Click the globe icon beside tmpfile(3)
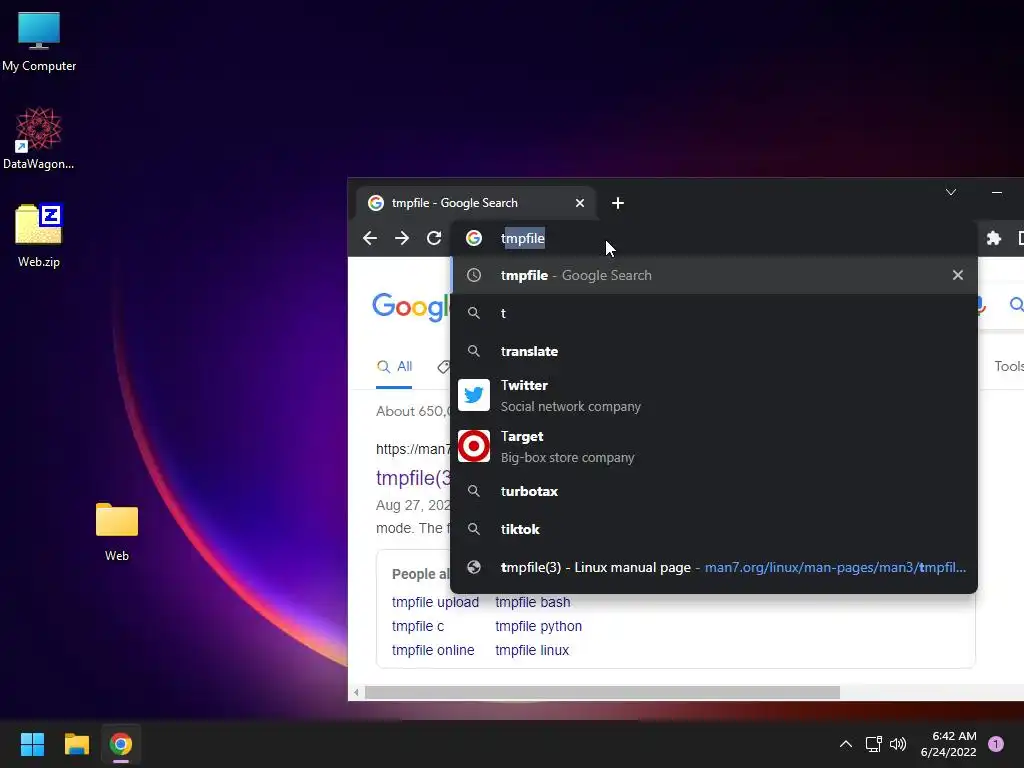This screenshot has width=1024, height=768. 474,568
